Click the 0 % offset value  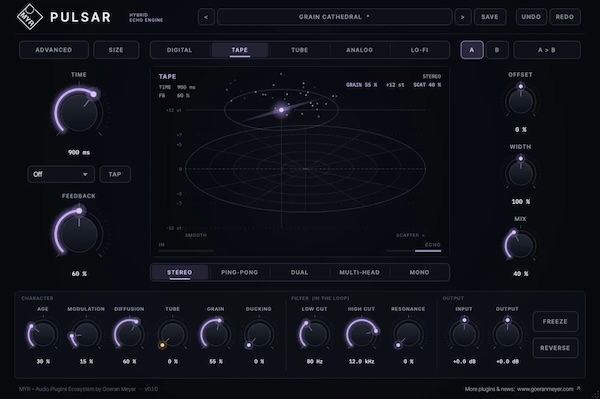click(520, 130)
